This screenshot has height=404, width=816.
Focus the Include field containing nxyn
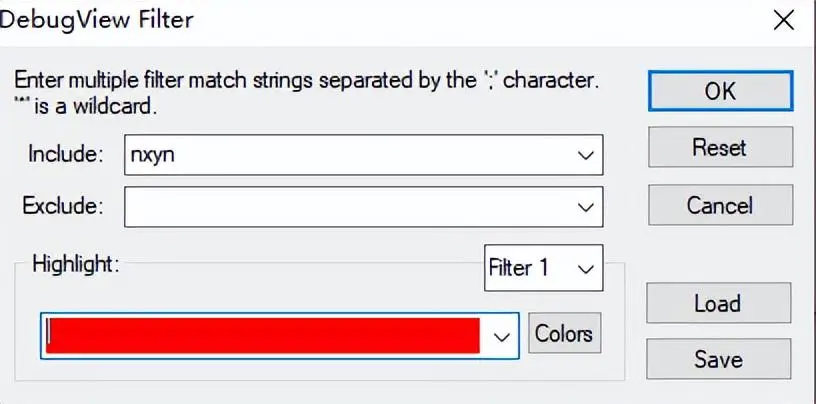pyautogui.click(x=340, y=154)
